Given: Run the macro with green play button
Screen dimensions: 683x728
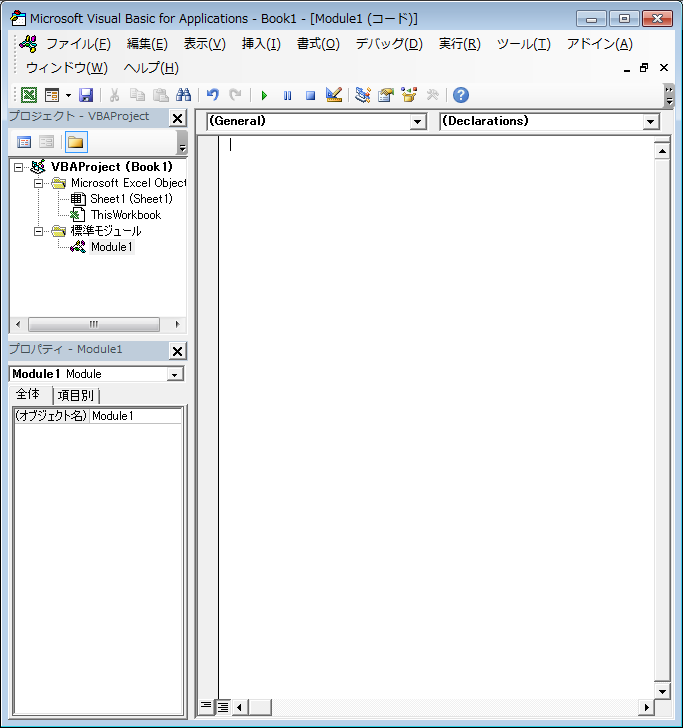Looking at the screenshot, I should (264, 96).
